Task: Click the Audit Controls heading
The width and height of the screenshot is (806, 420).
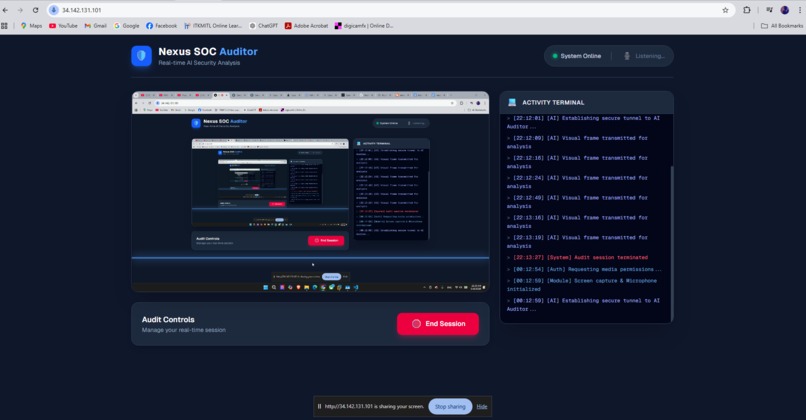Action: (x=168, y=319)
